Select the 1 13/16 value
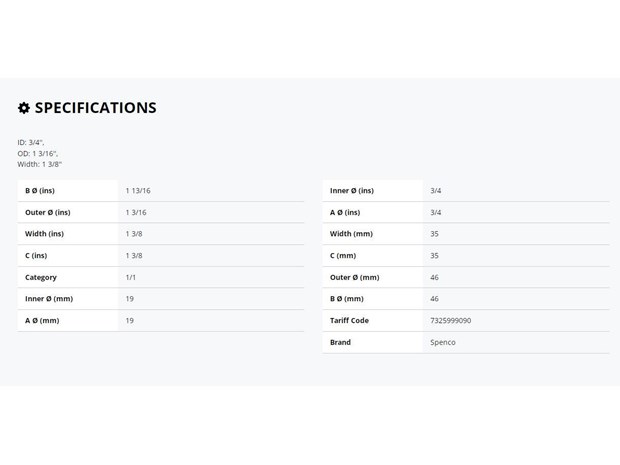 (x=138, y=191)
